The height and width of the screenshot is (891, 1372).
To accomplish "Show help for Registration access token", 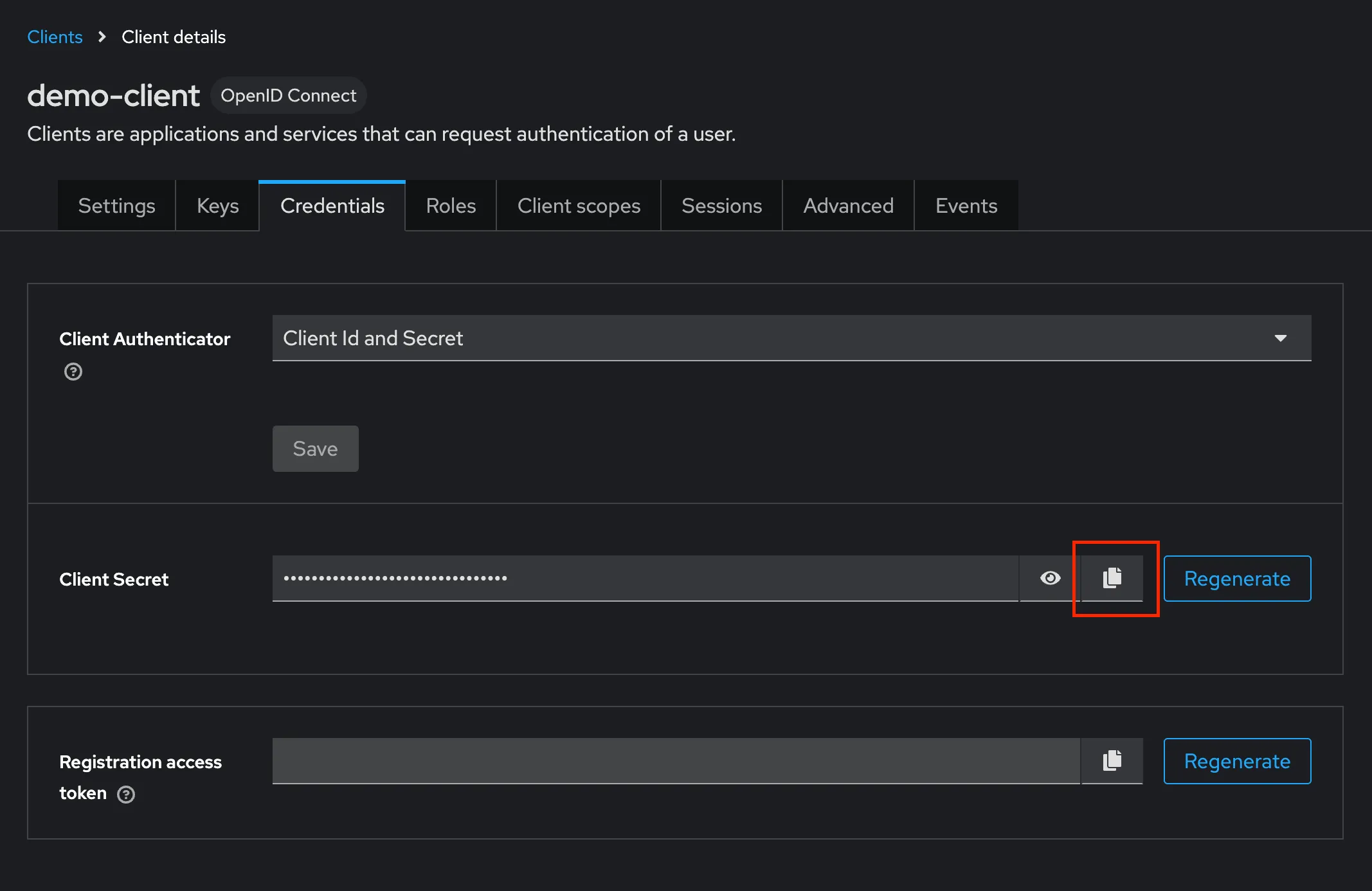I will [125, 795].
